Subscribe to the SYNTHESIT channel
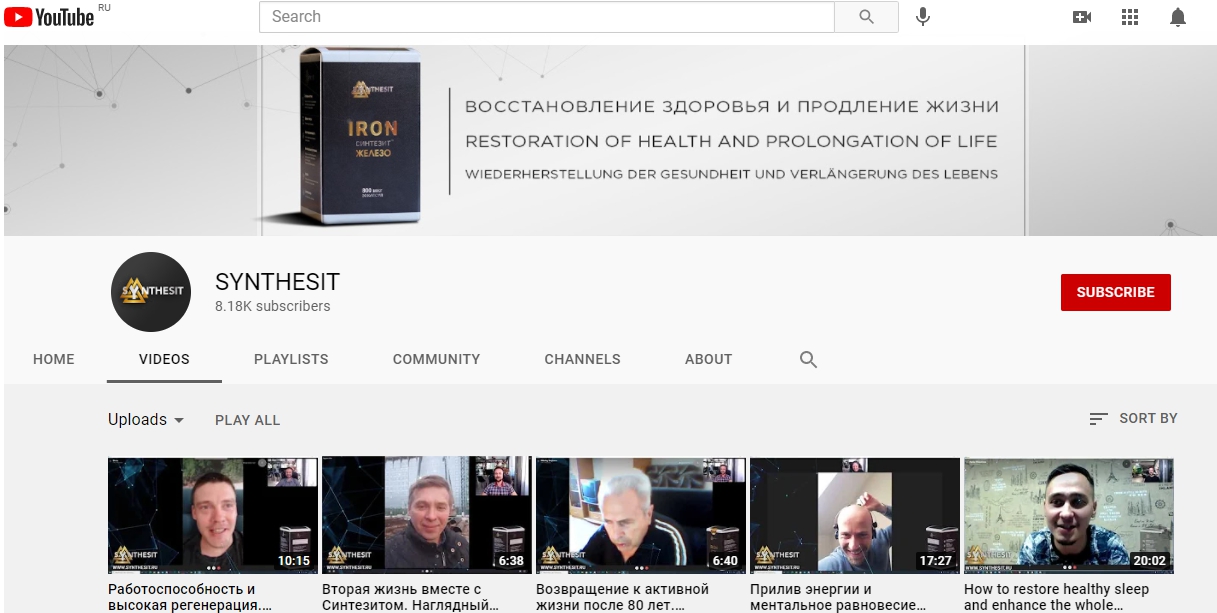Screen dimensions: 1217x613 pyautogui.click(x=1116, y=292)
